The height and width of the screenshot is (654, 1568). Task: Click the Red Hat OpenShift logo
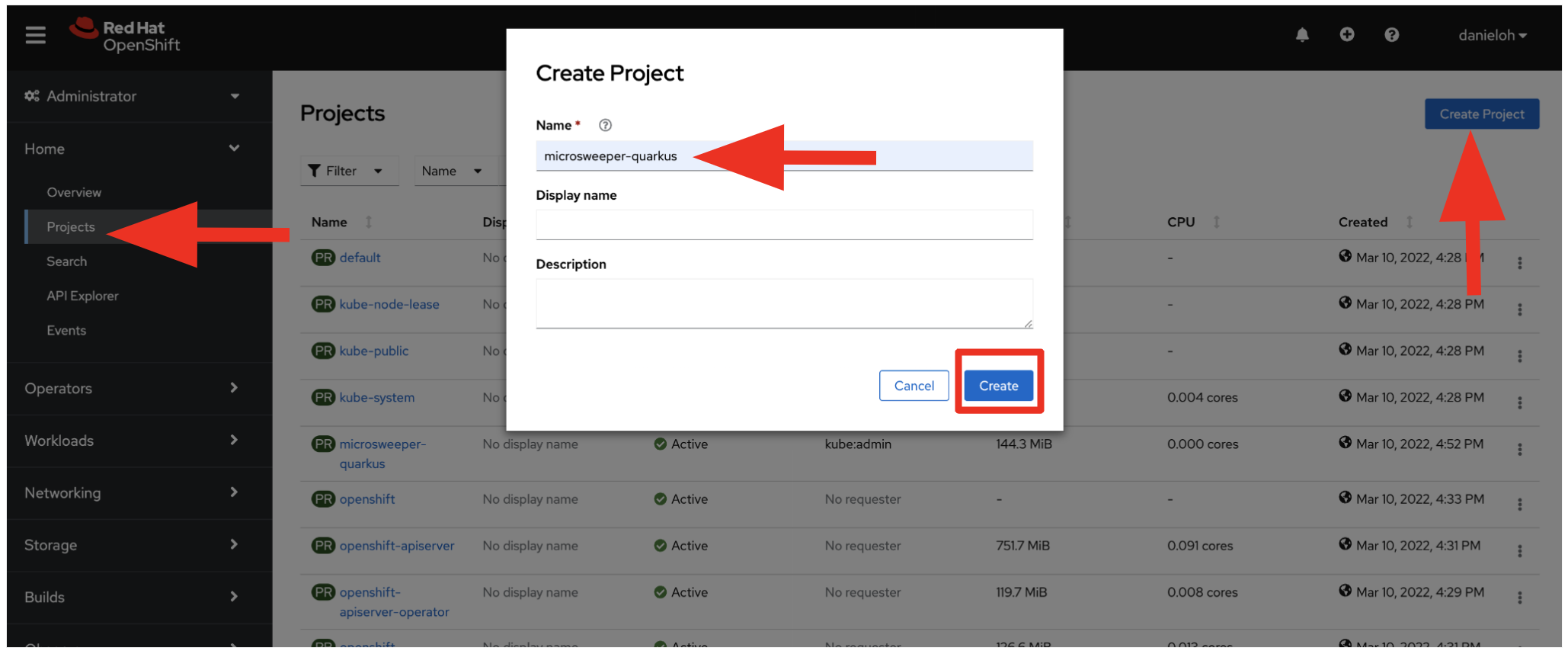124,35
